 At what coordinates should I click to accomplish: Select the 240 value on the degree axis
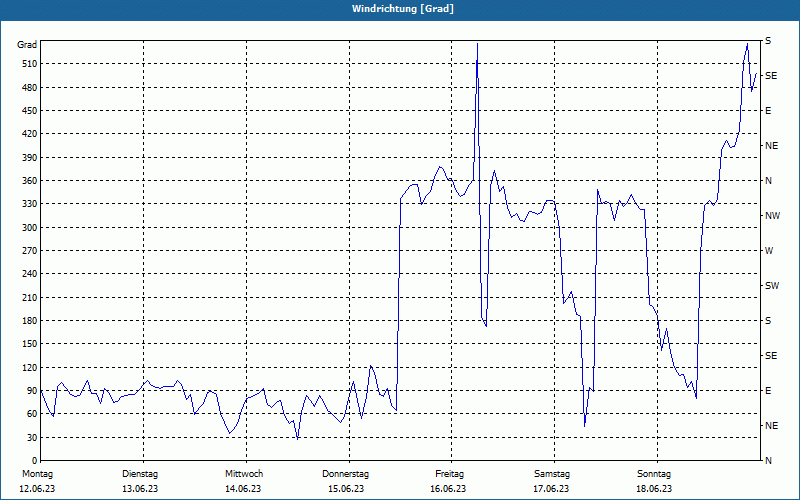pos(30,274)
